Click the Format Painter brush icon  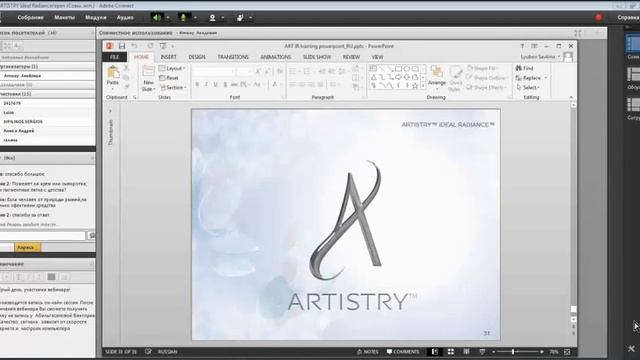127,87
